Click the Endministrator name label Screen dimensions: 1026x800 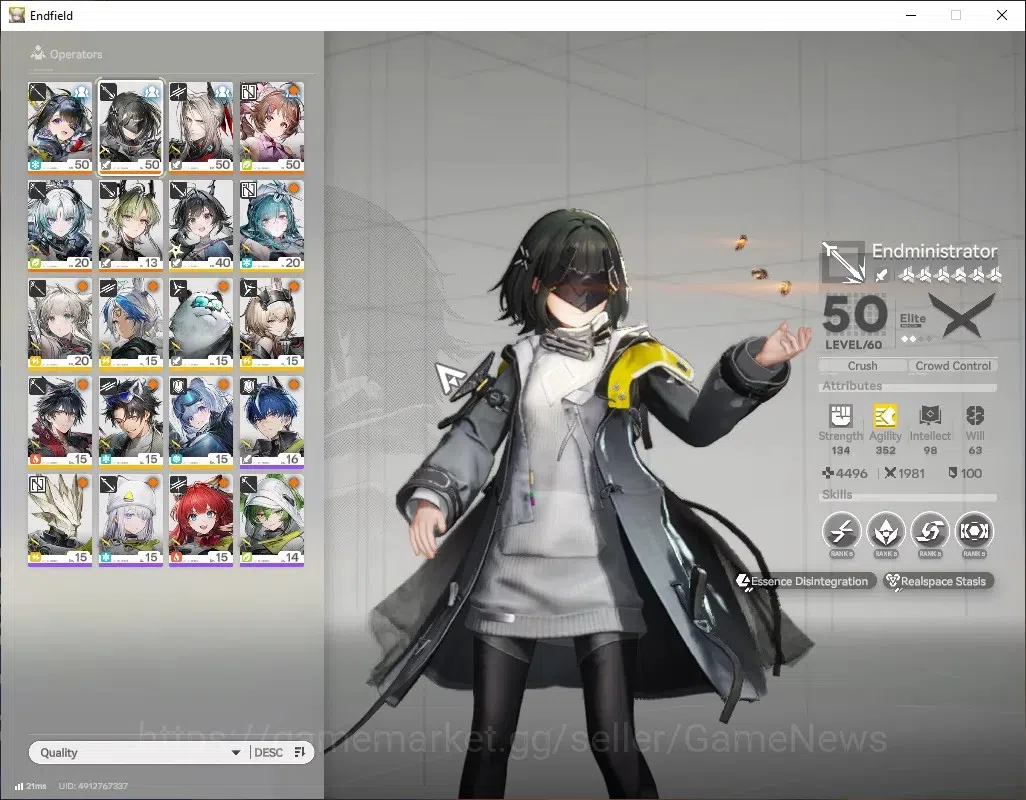[934, 251]
